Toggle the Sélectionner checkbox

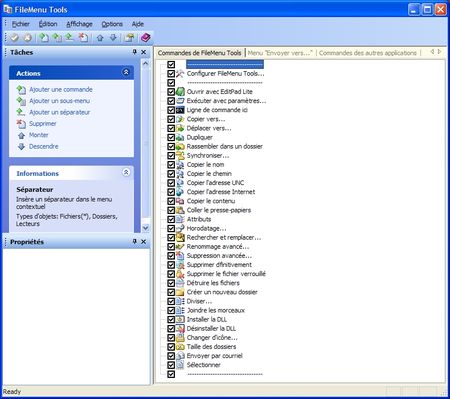(171, 365)
